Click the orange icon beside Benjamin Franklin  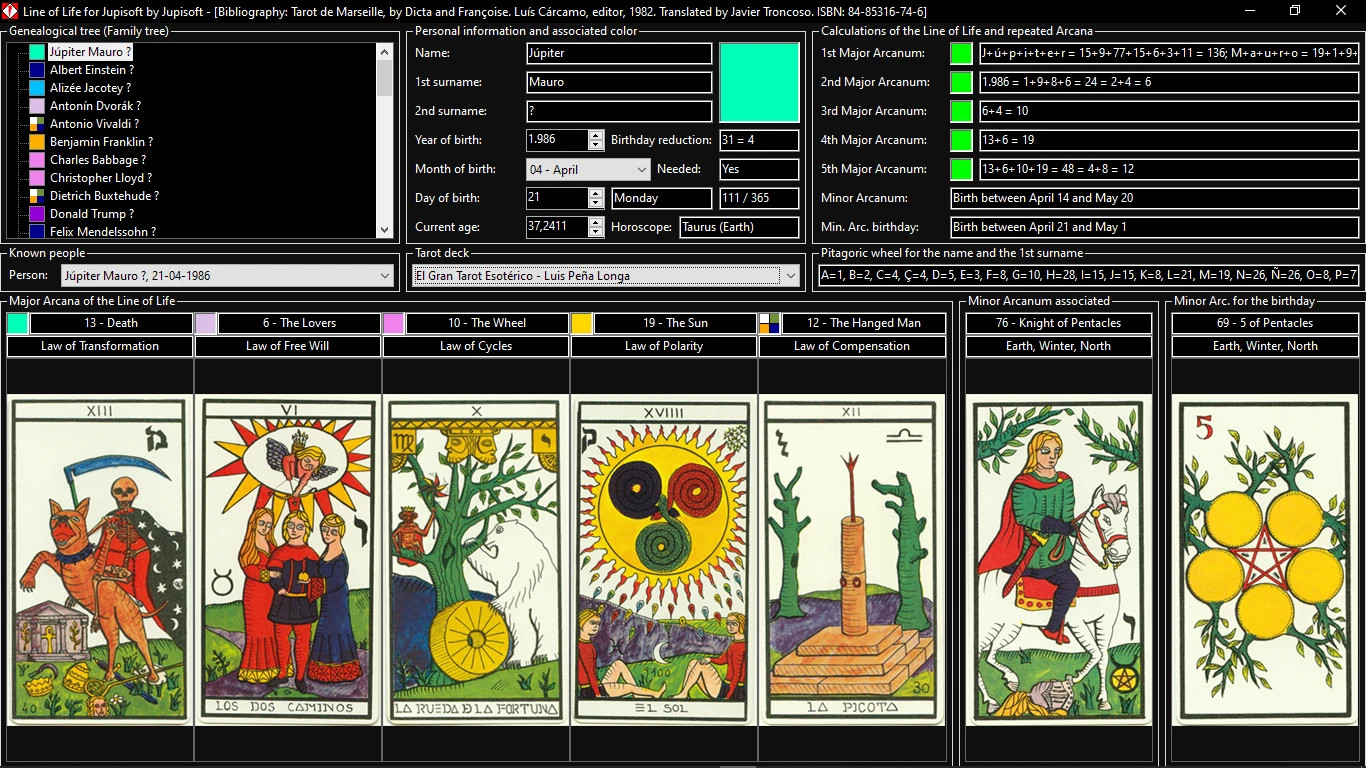(x=37, y=142)
